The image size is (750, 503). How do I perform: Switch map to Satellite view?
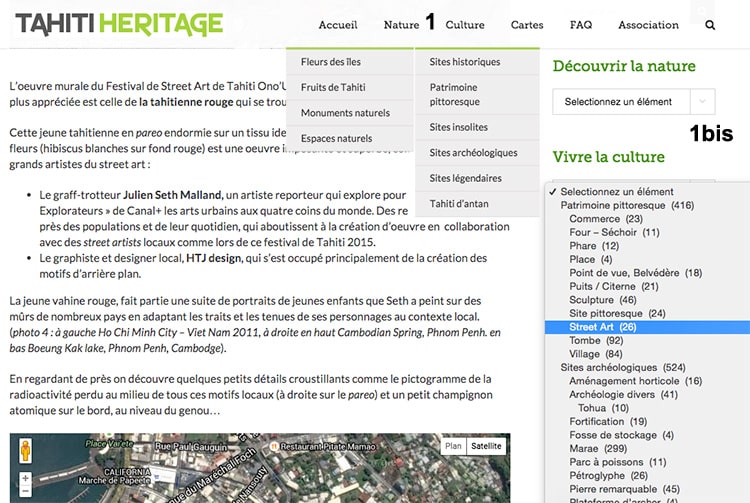pyautogui.click(x=486, y=446)
